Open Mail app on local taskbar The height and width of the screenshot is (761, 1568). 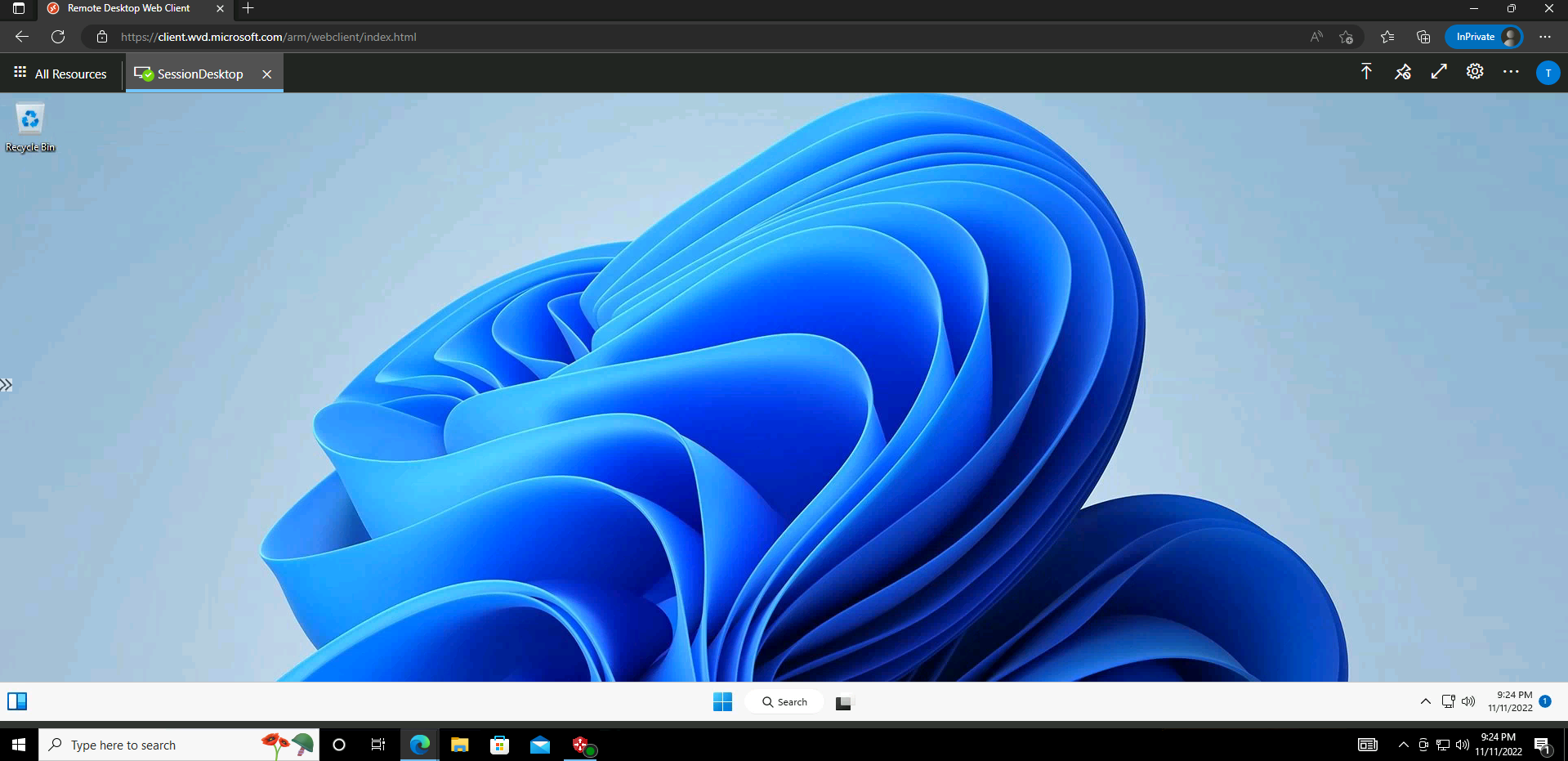(540, 745)
